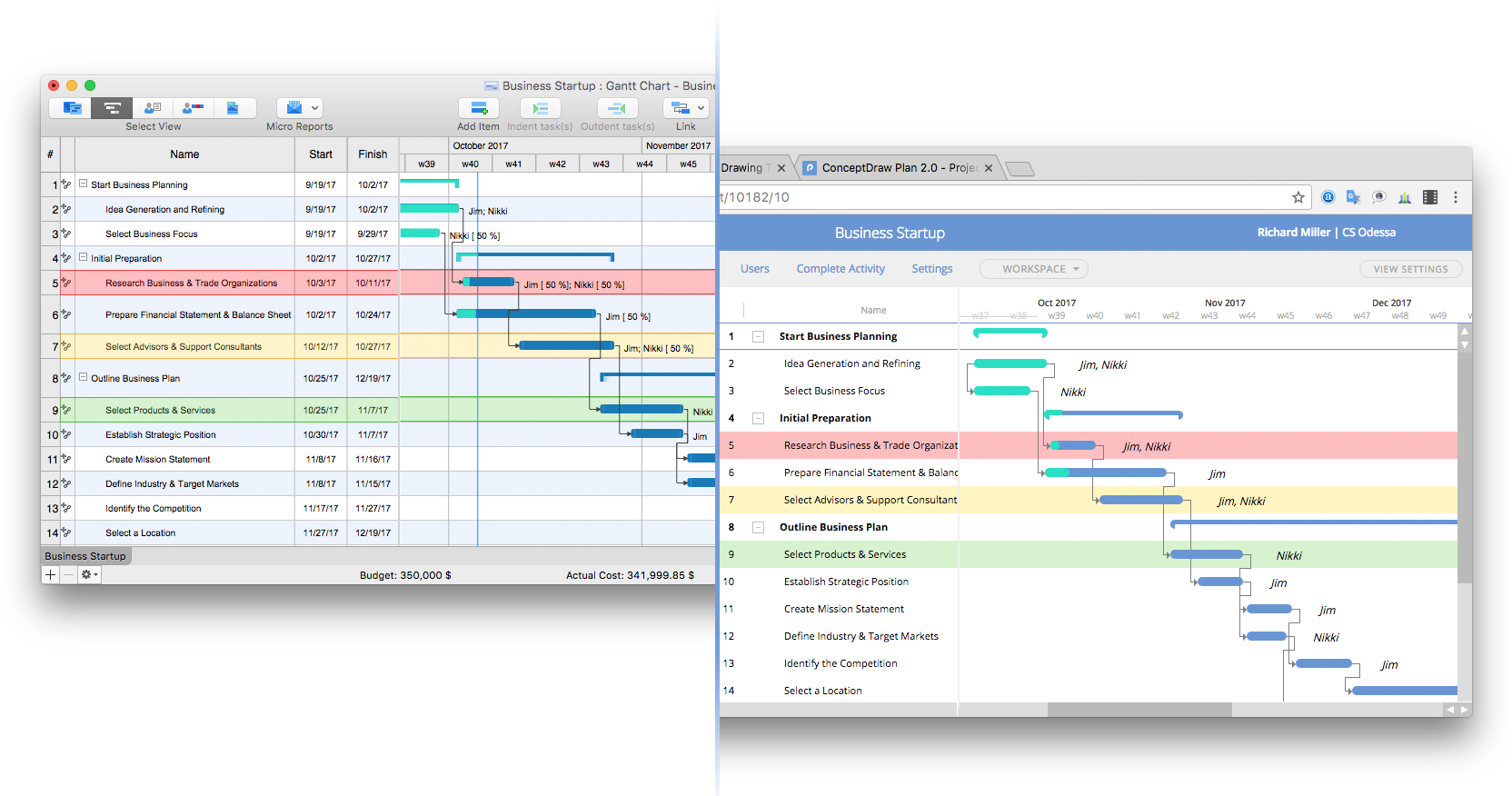1512x796 pixels.
Task: Open the browser three-dot menu
Action: [x=1456, y=197]
